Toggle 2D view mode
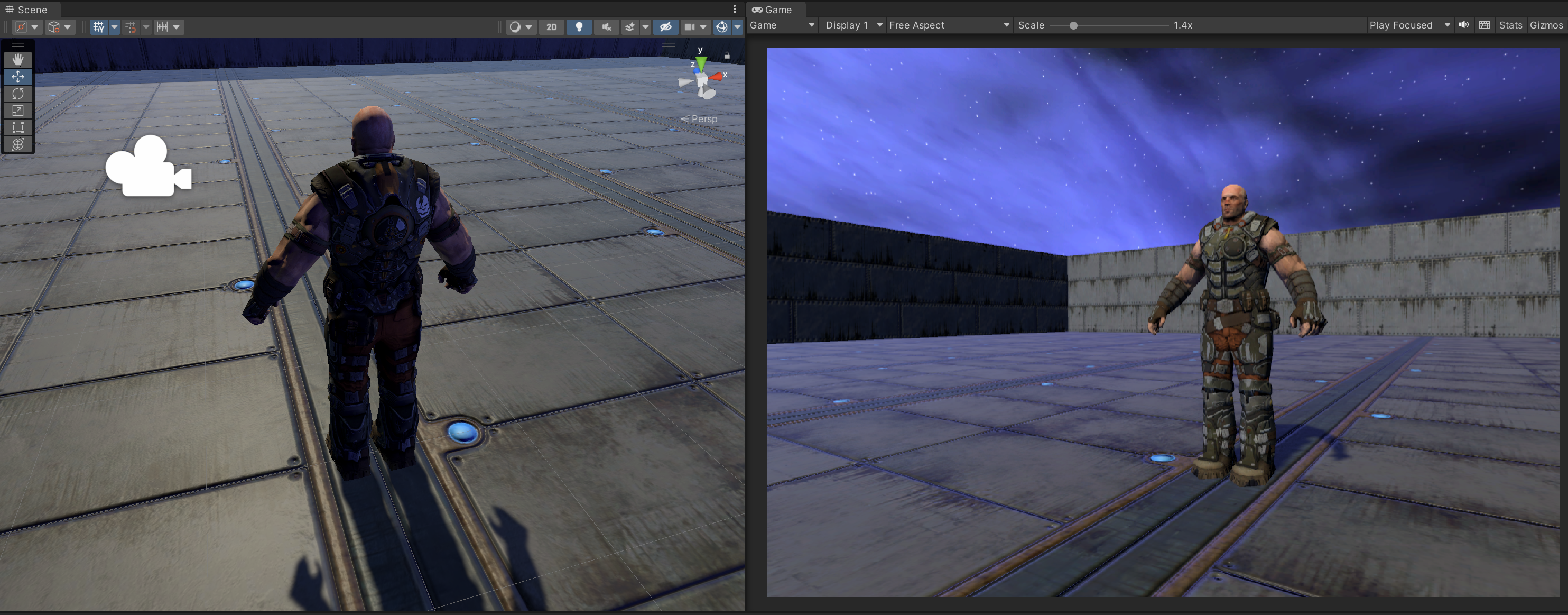 pyautogui.click(x=552, y=27)
